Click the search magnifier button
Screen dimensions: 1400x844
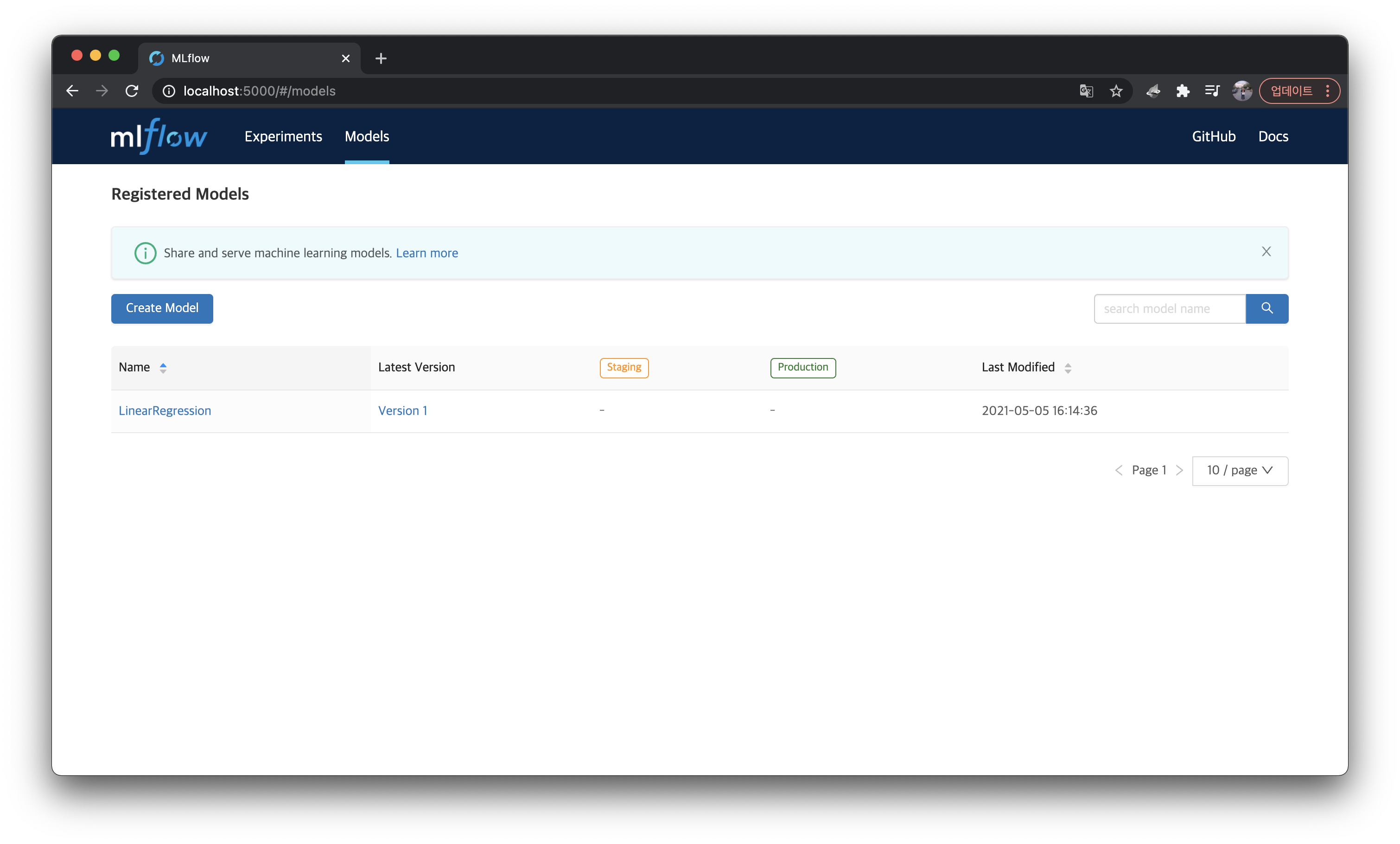[1266, 308]
